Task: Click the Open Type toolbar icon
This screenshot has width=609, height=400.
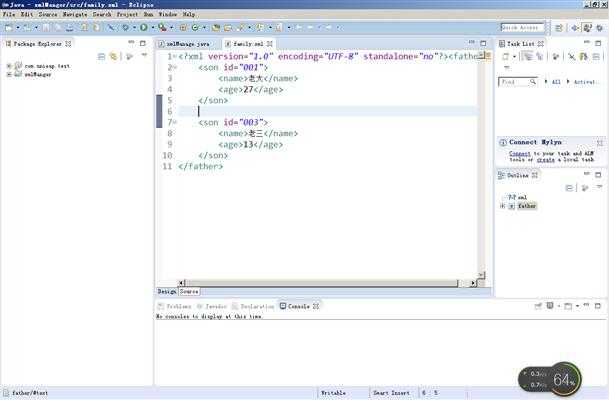Action: tap(216, 28)
